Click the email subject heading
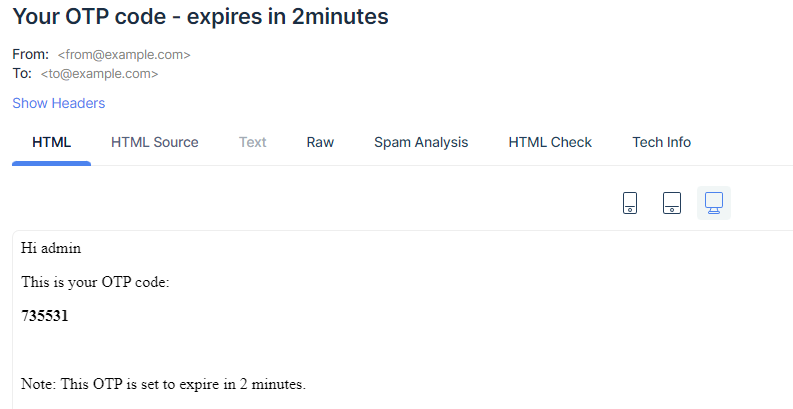The image size is (793, 409). [x=200, y=17]
